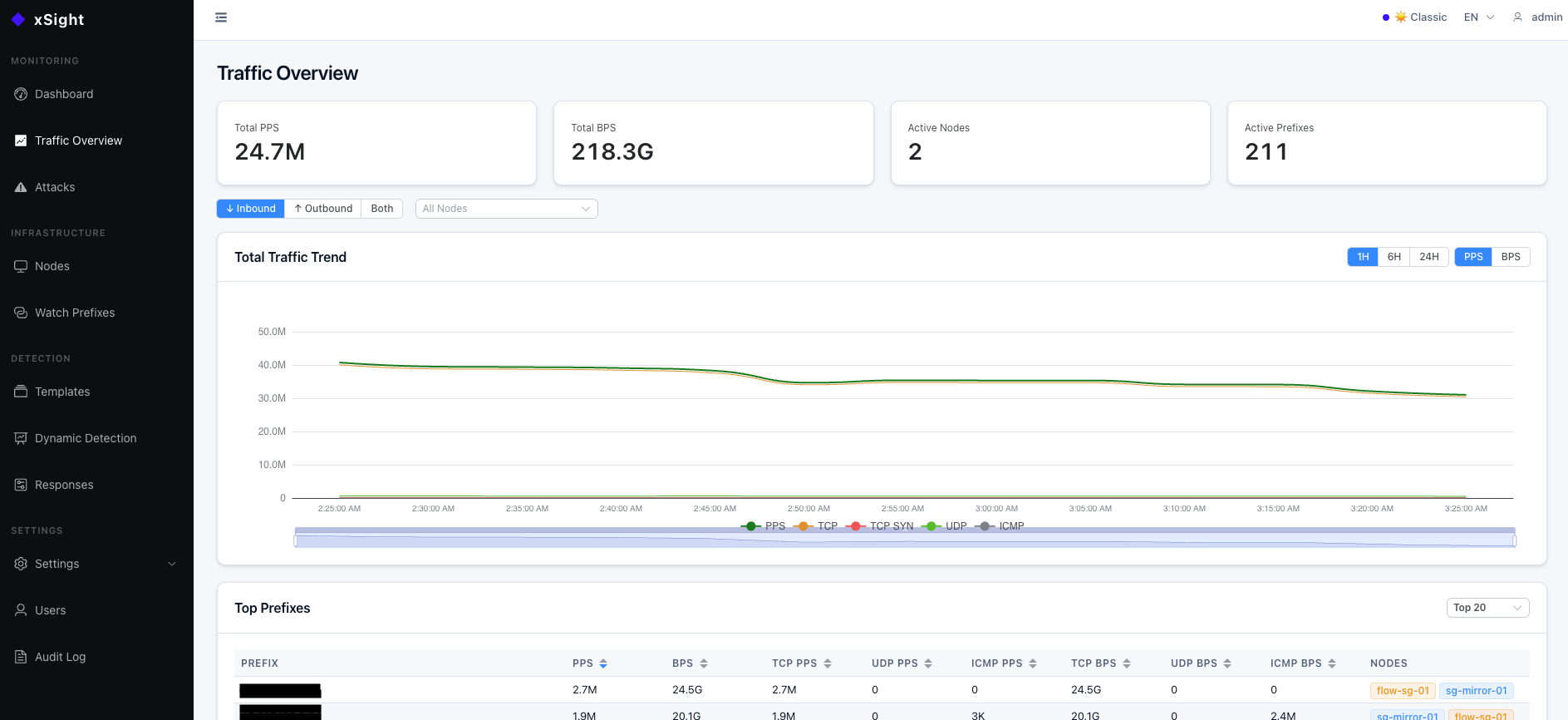1568x720 pixels.
Task: Open Audit Log document icon
Action: point(21,657)
